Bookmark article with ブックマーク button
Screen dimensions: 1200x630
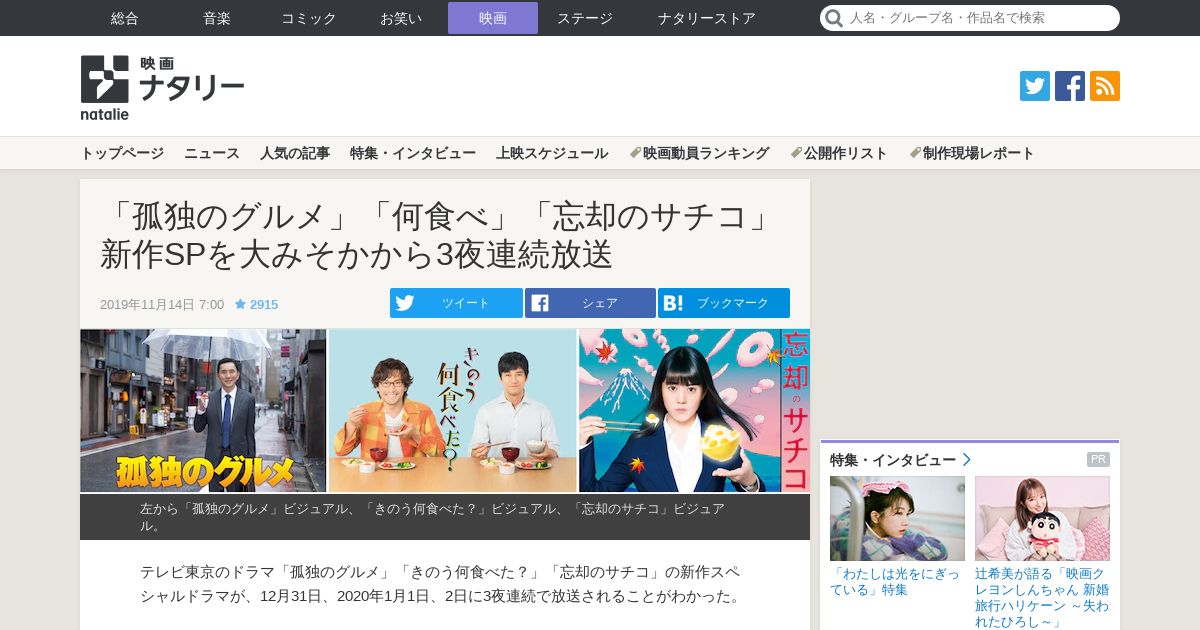724,303
